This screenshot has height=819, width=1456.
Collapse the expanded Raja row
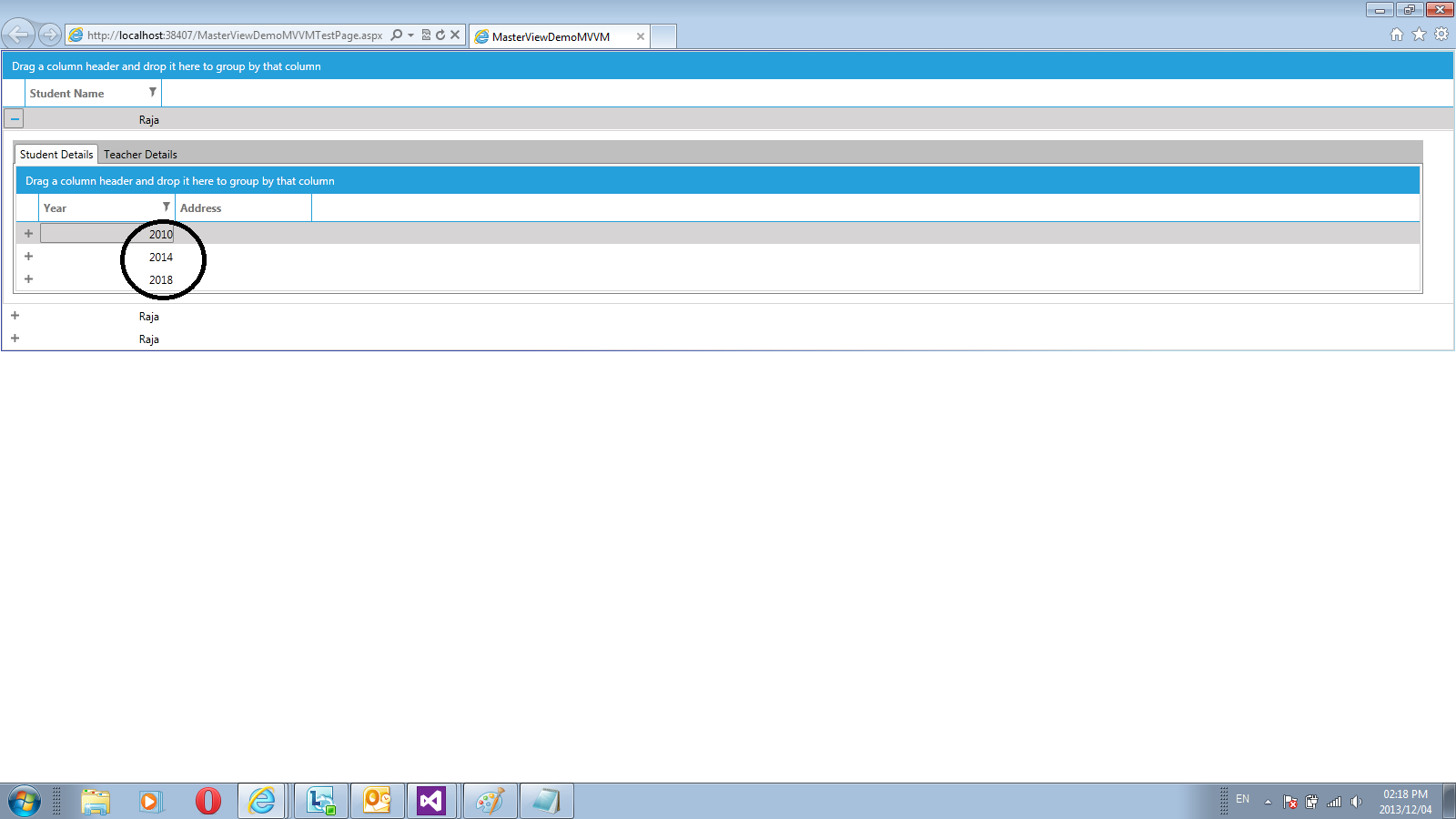tap(15, 119)
